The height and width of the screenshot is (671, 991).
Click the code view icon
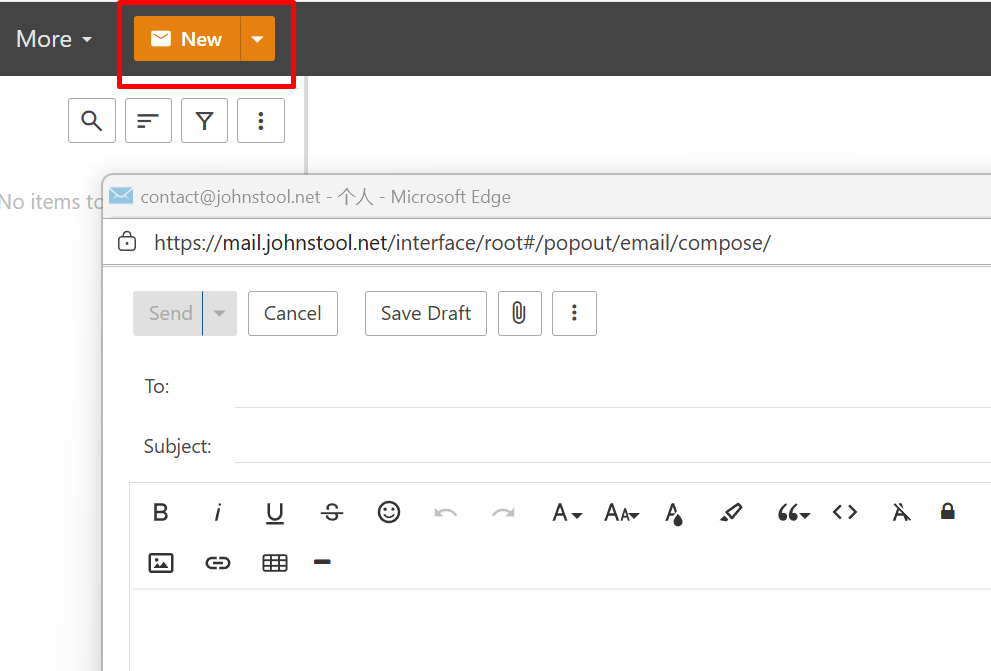[x=845, y=512]
